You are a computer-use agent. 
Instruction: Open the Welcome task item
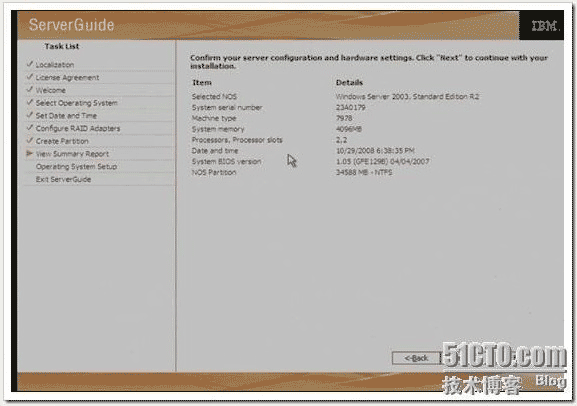click(51, 90)
